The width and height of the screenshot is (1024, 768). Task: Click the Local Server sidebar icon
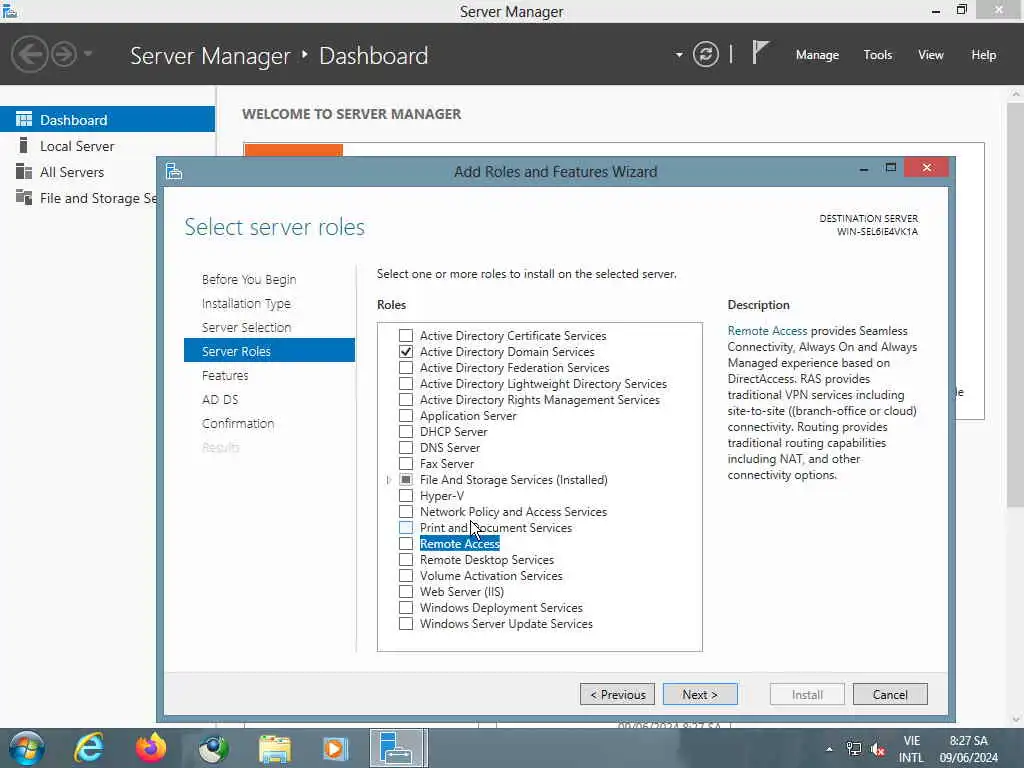coord(24,146)
